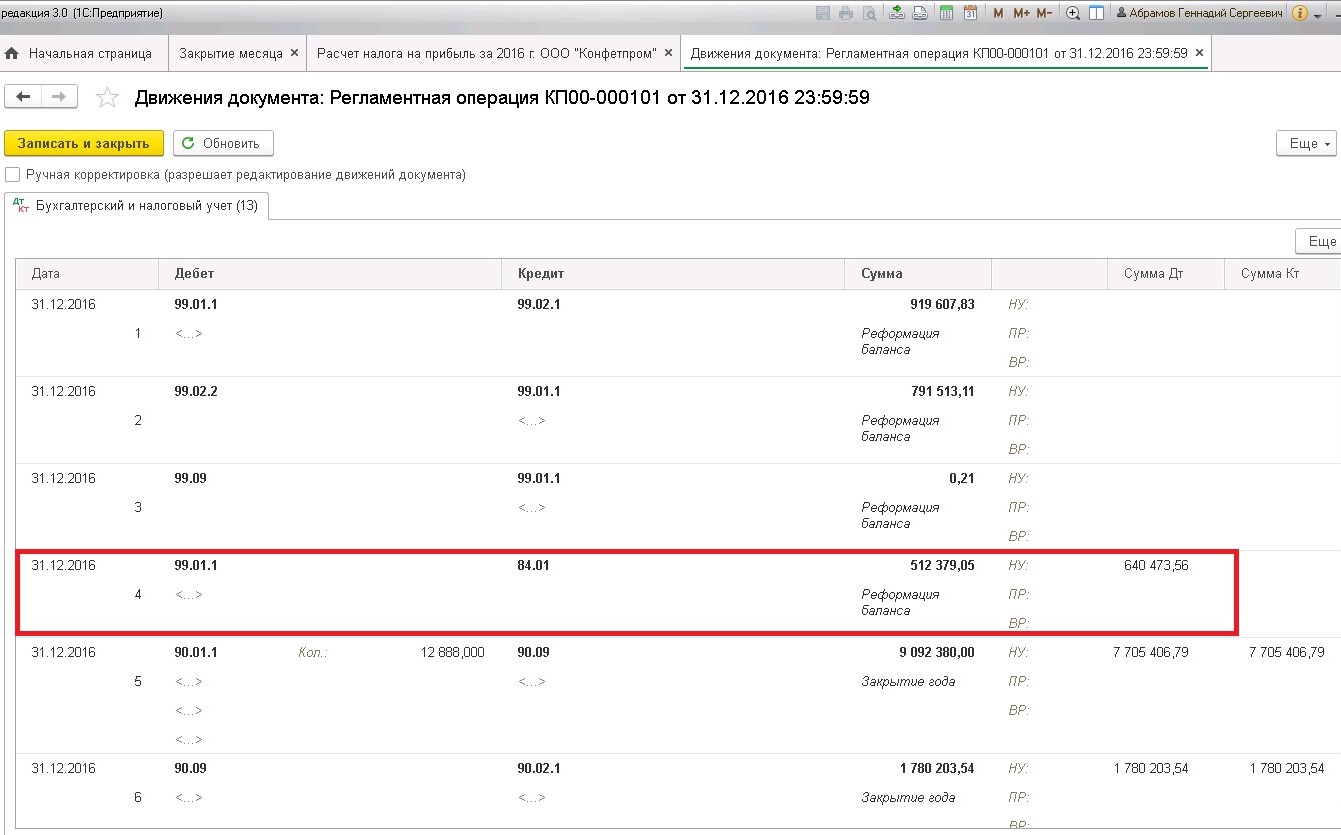Click the Записать и закрыть button
This screenshot has width=1341, height=835.
click(83, 143)
